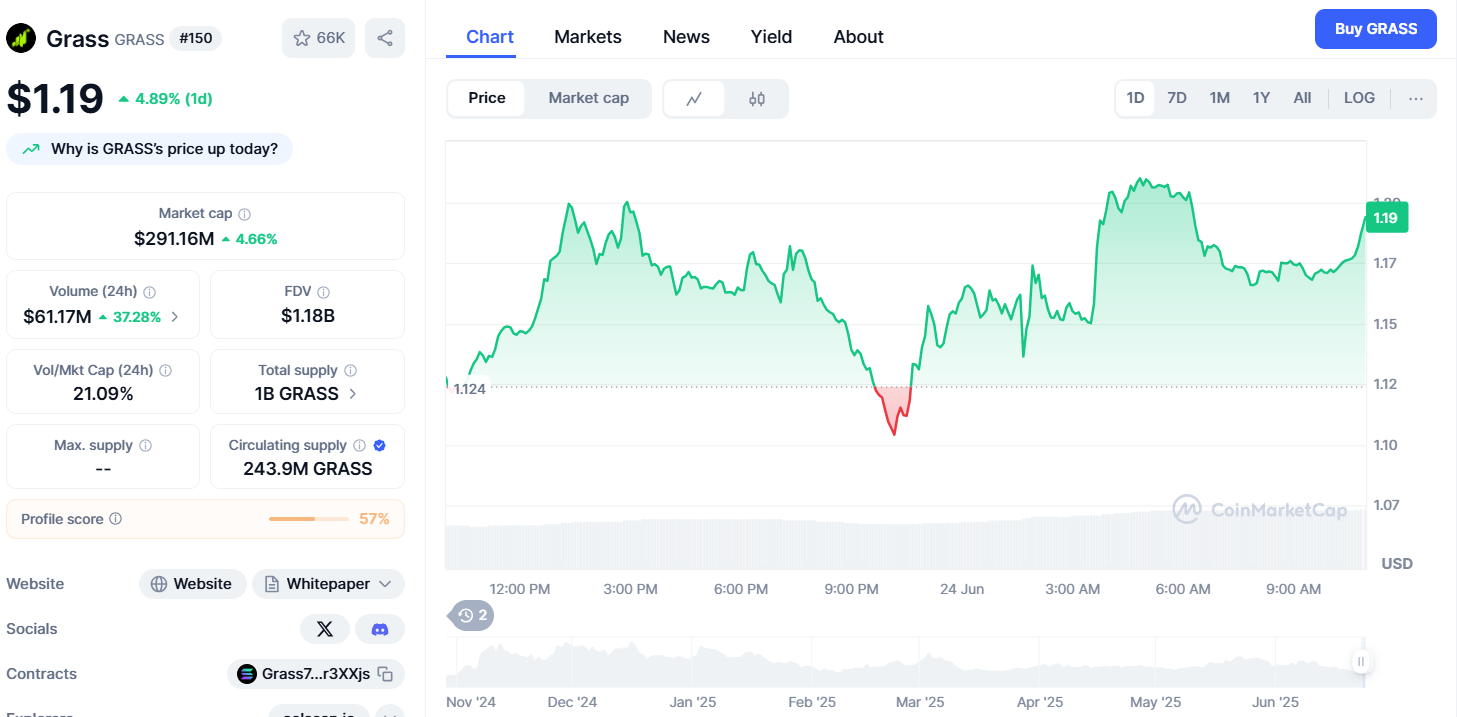Open the Discord social link
The width and height of the screenshot is (1457, 717).
pyautogui.click(x=380, y=629)
